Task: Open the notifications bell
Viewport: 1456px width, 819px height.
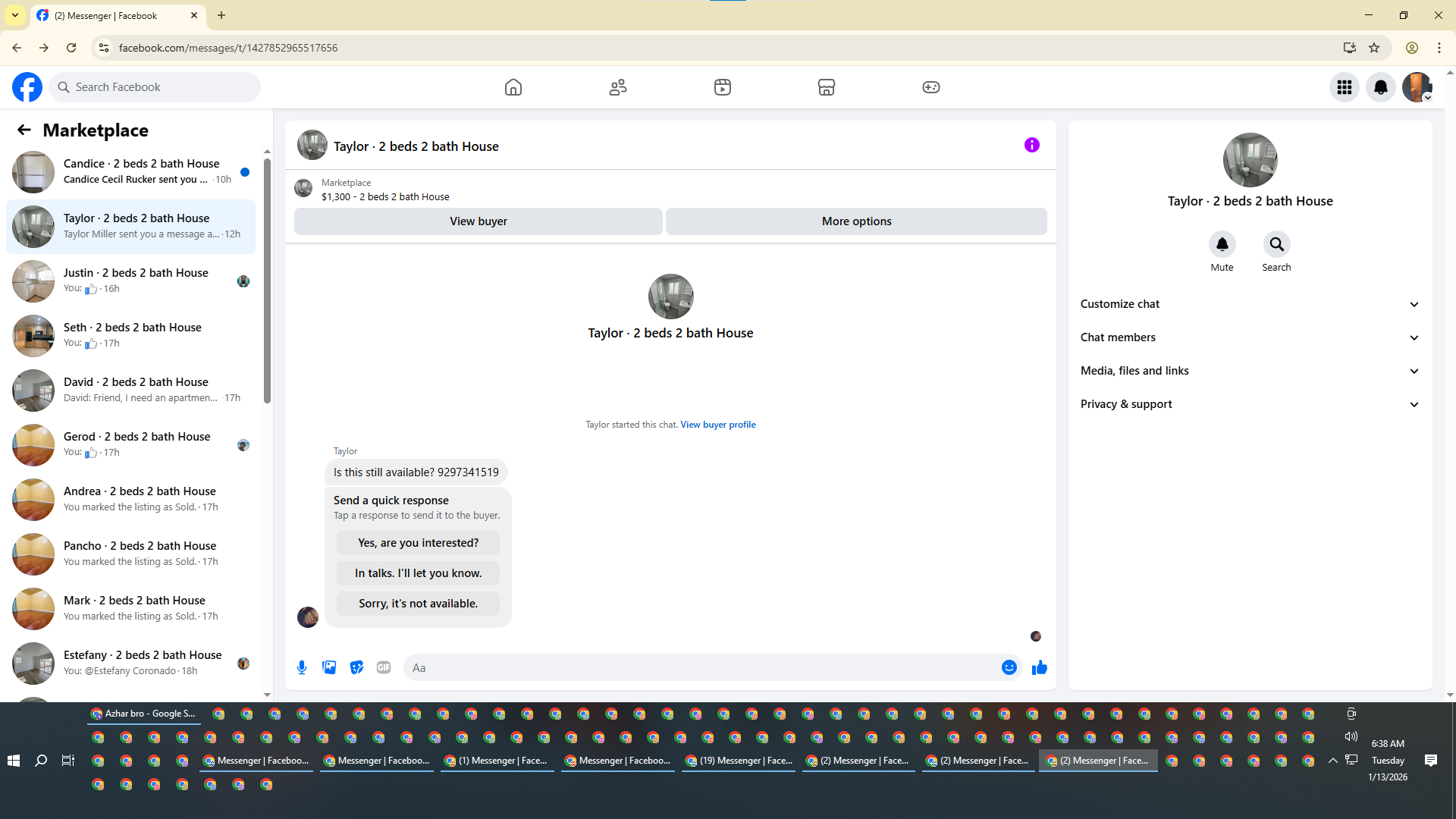Action: click(1380, 87)
